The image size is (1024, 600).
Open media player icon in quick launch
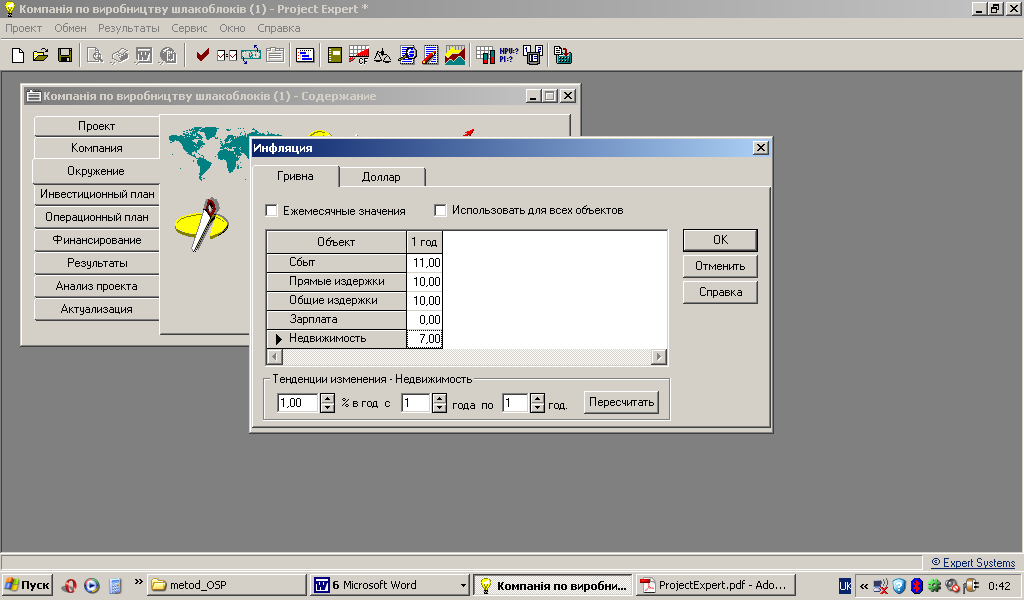pos(91,586)
